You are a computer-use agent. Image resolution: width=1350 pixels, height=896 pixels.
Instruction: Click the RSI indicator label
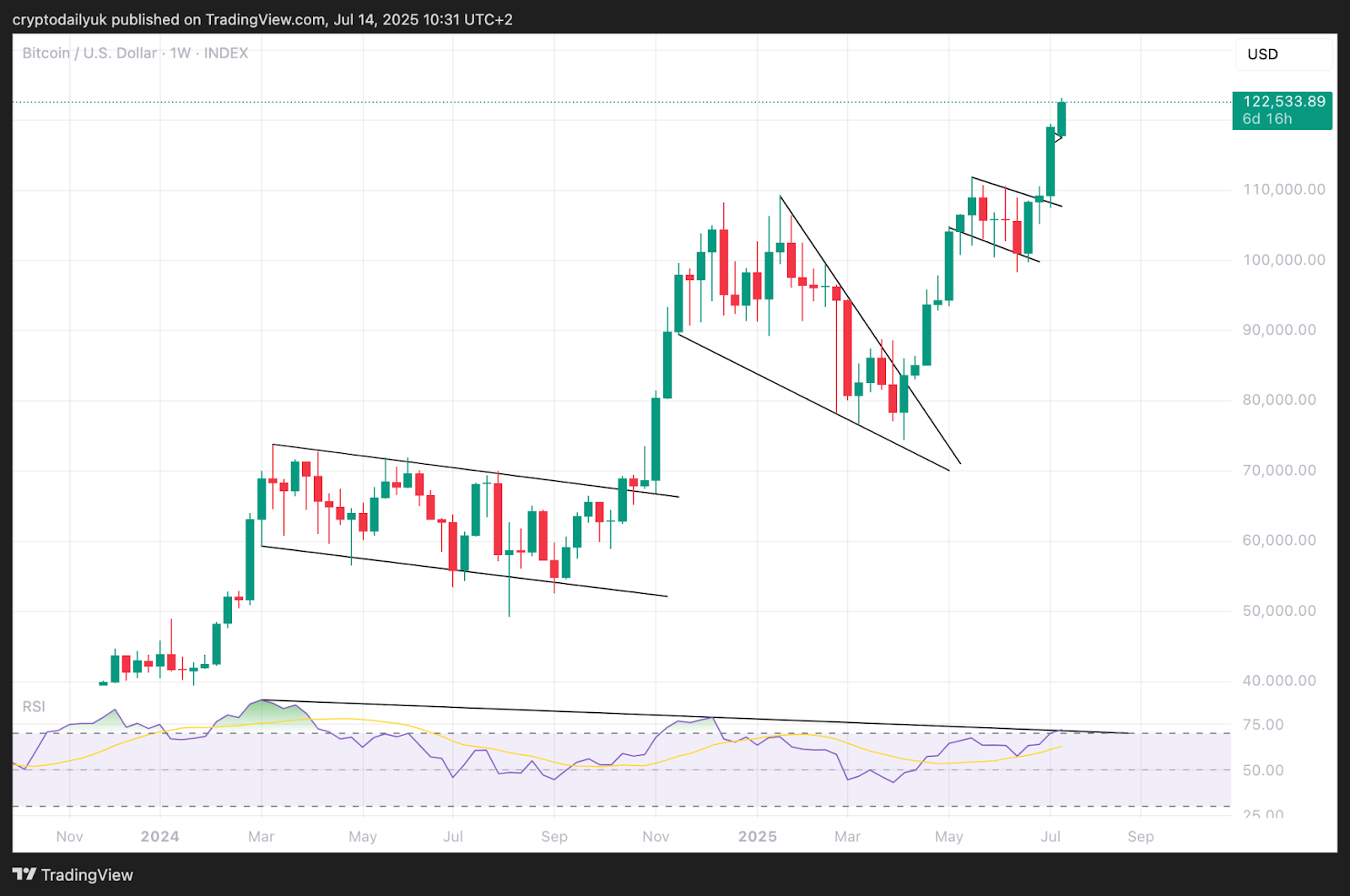(x=34, y=707)
